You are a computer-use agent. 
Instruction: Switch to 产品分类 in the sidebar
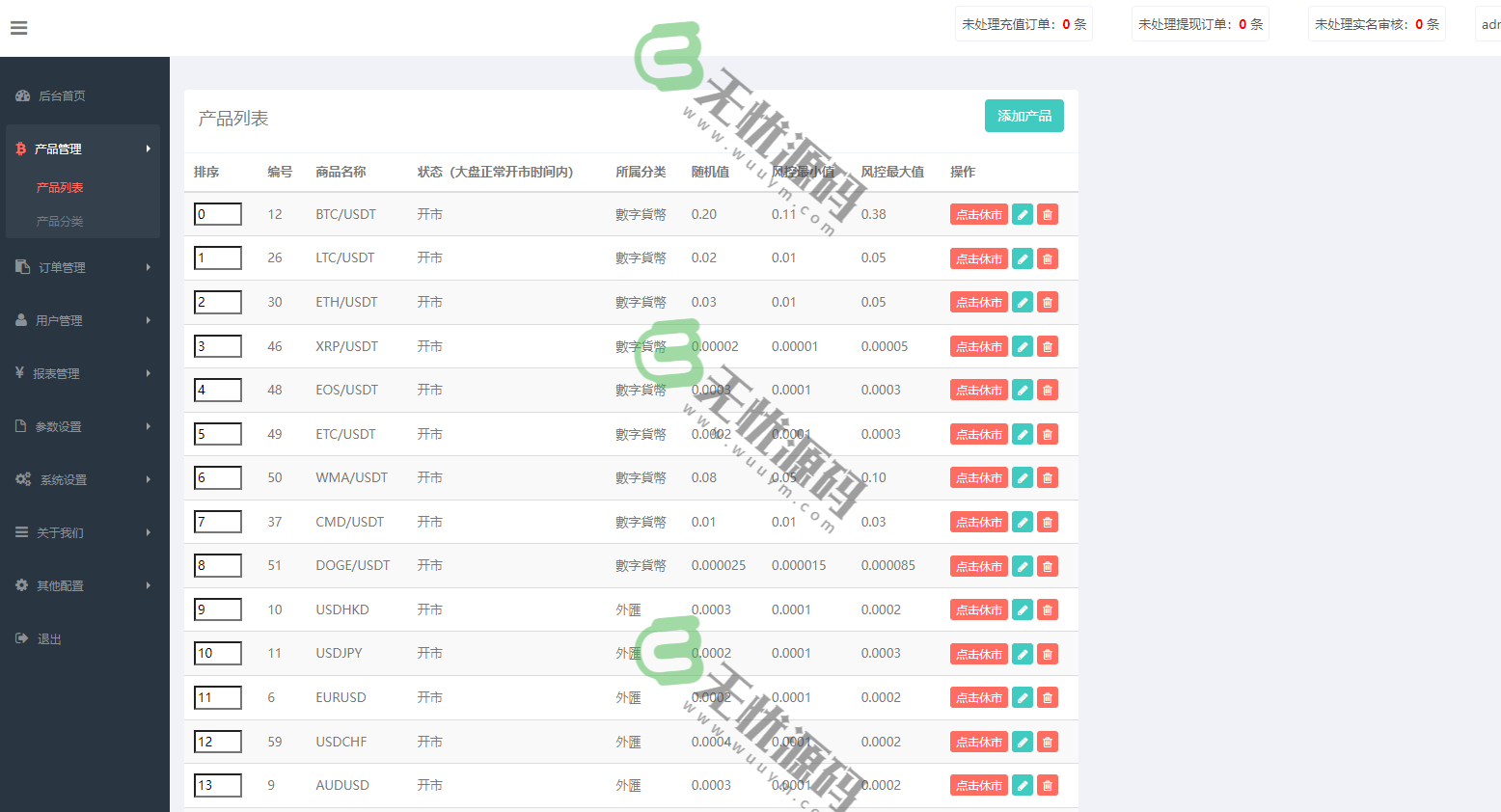click(58, 221)
